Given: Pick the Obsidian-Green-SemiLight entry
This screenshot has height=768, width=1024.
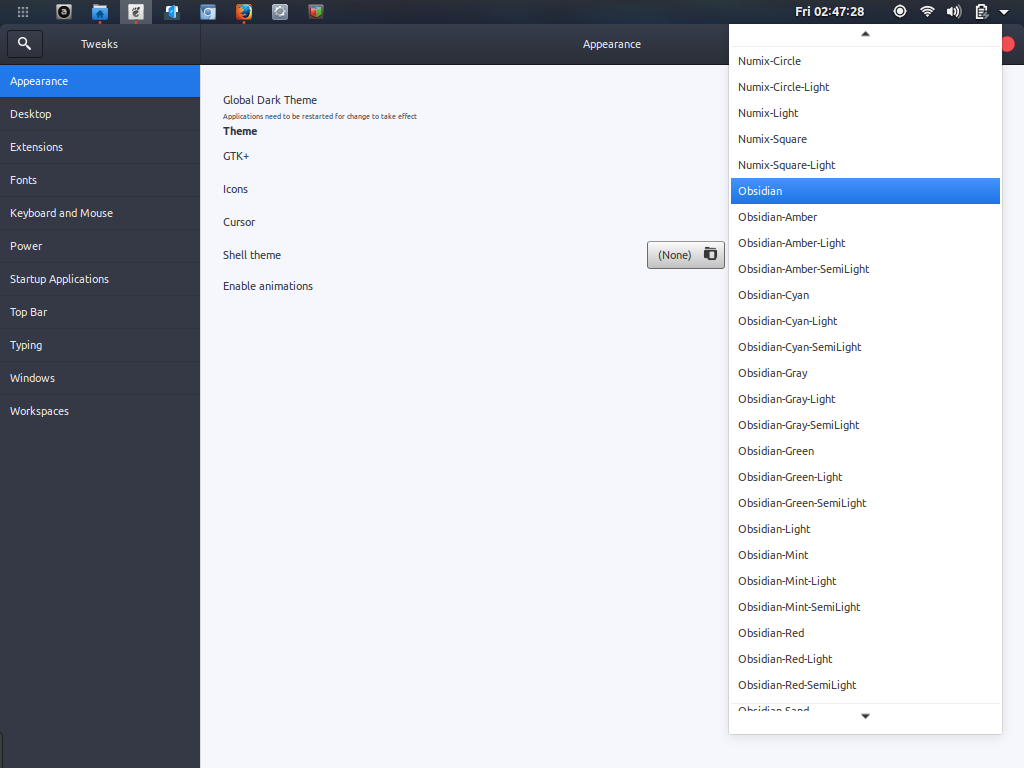Looking at the screenshot, I should [865, 503].
